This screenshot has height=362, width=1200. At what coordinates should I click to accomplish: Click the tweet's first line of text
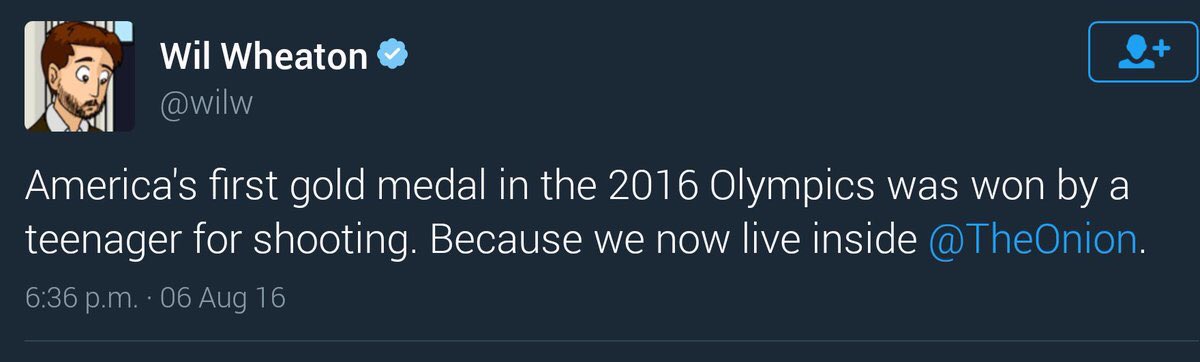click(x=577, y=189)
